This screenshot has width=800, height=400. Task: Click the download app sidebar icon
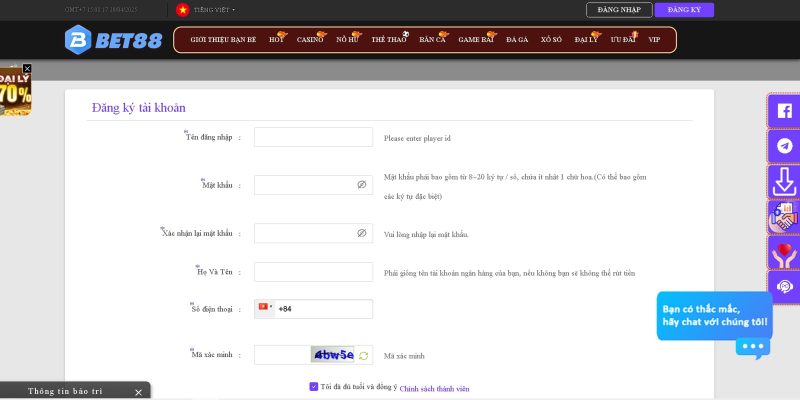click(784, 182)
